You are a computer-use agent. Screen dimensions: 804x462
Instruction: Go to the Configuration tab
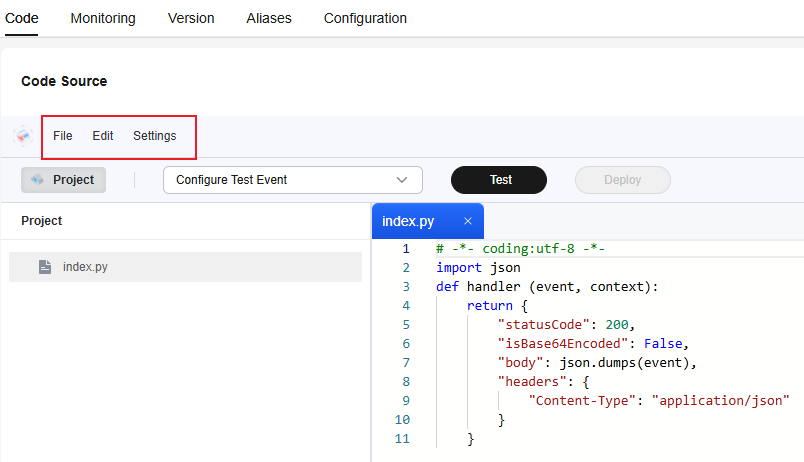[x=365, y=18]
